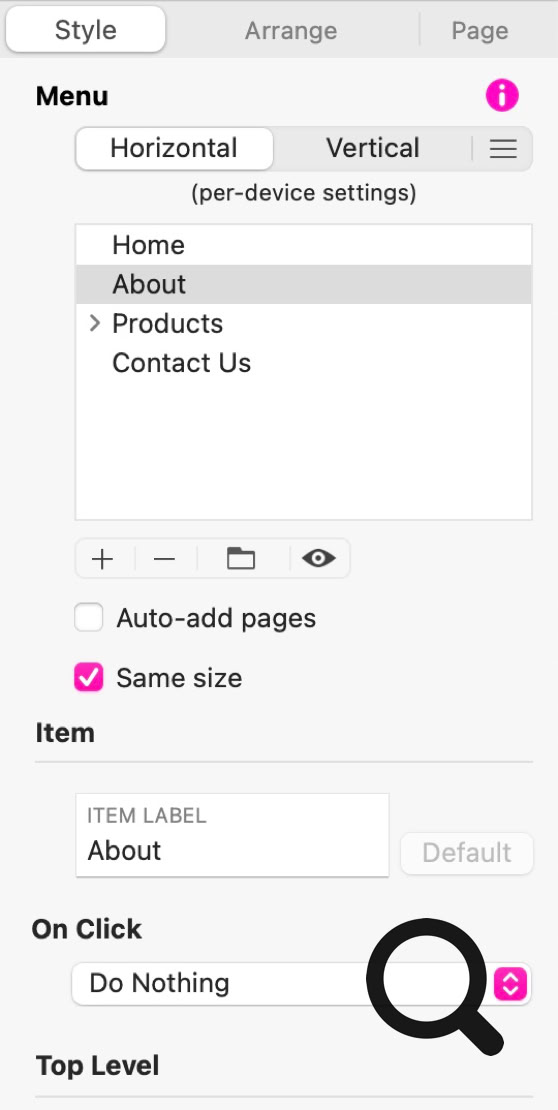Toggle item visibility eye icon
This screenshot has height=1110, width=558.
319,559
